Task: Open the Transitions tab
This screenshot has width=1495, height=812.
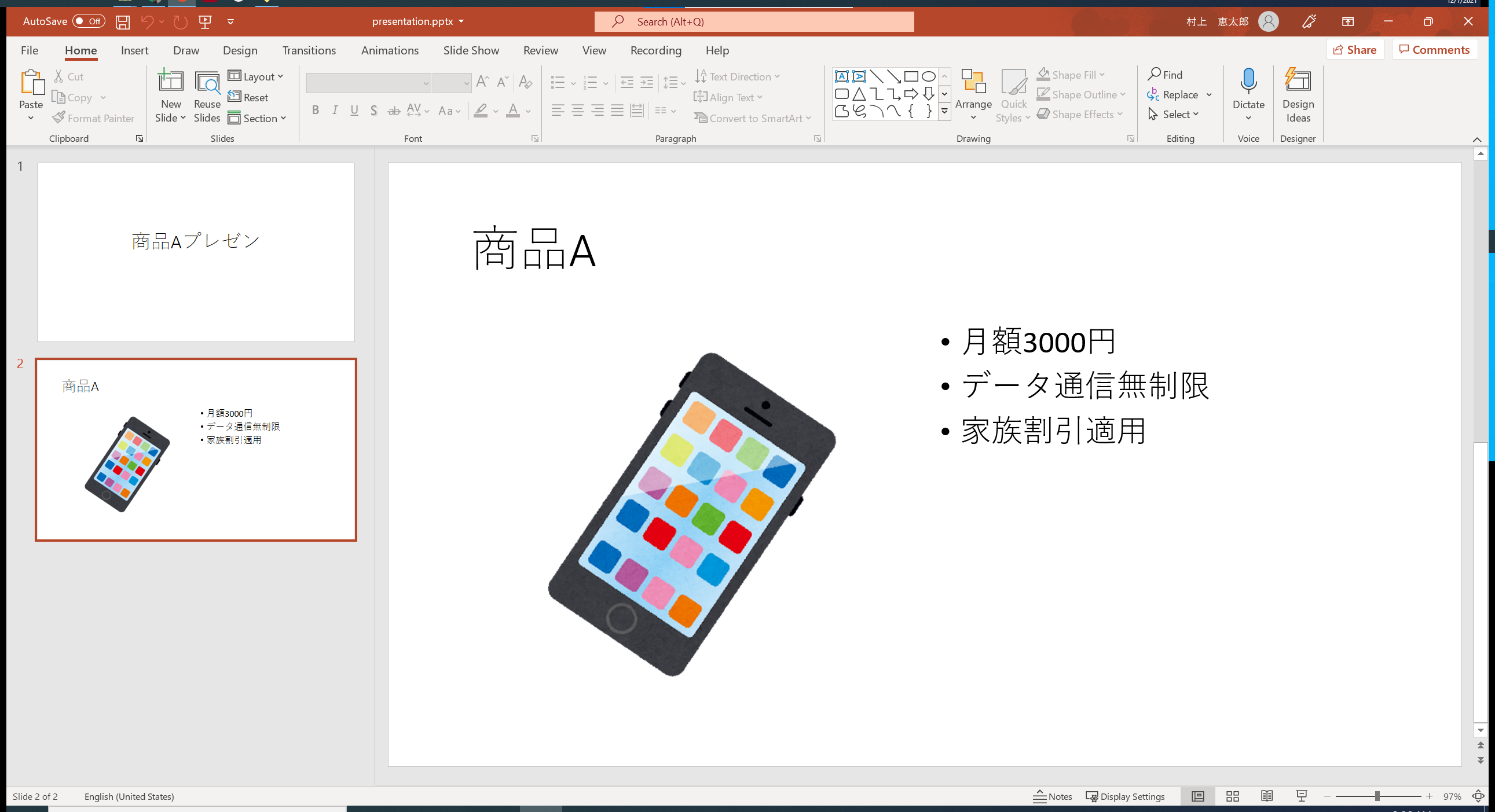Action: (x=309, y=50)
